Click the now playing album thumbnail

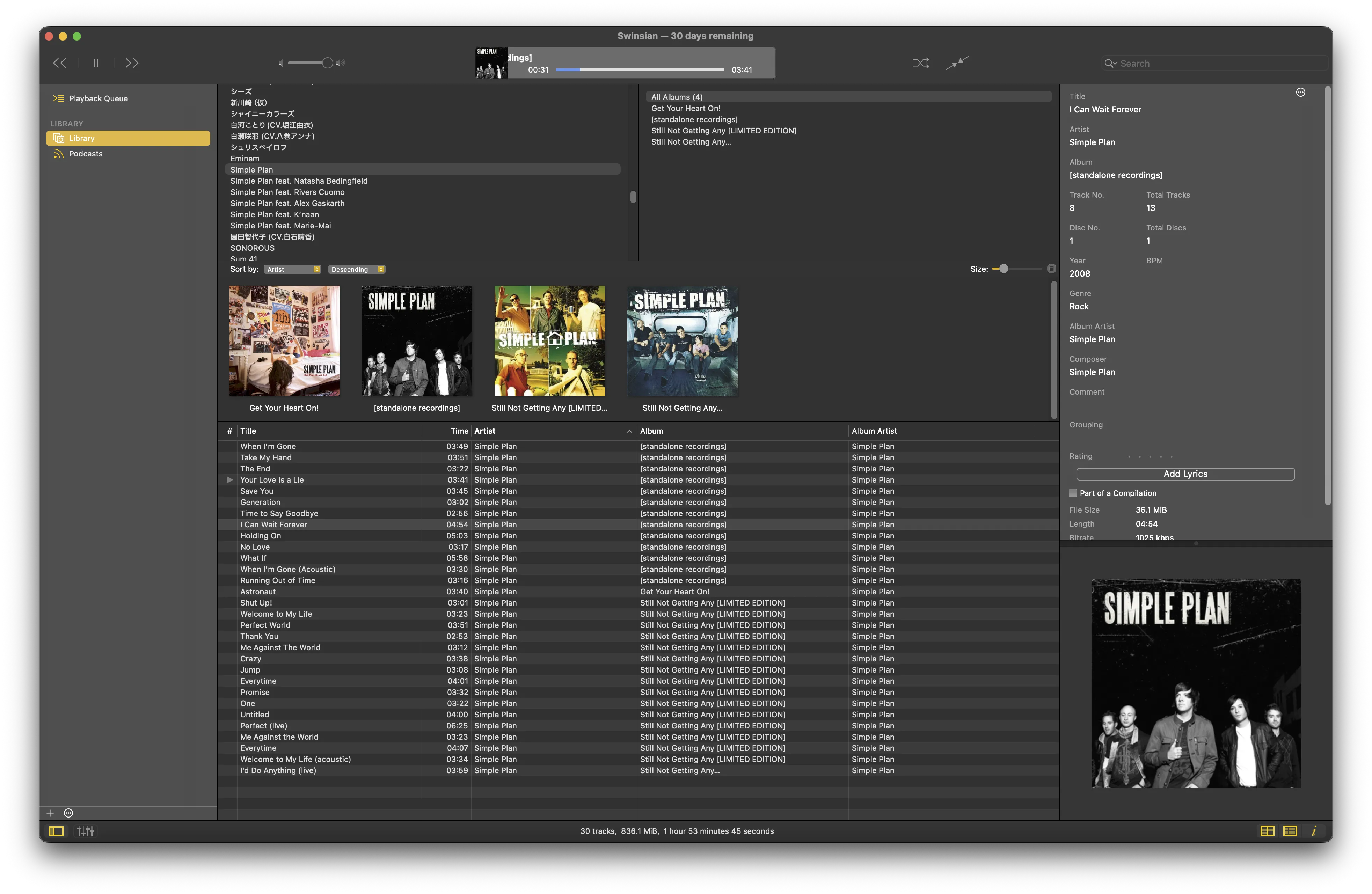(491, 63)
